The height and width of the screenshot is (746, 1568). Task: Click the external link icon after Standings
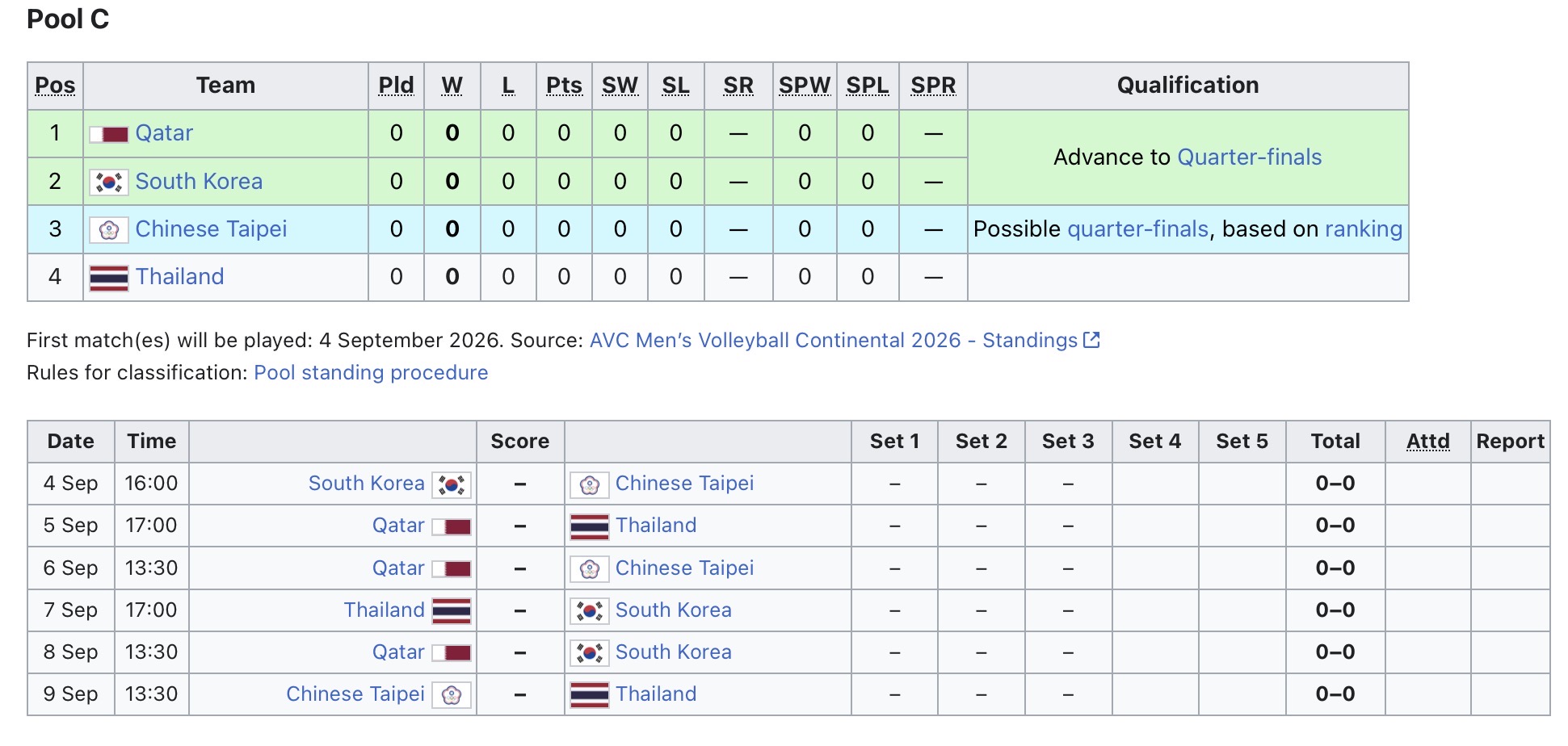pyautogui.click(x=1091, y=340)
